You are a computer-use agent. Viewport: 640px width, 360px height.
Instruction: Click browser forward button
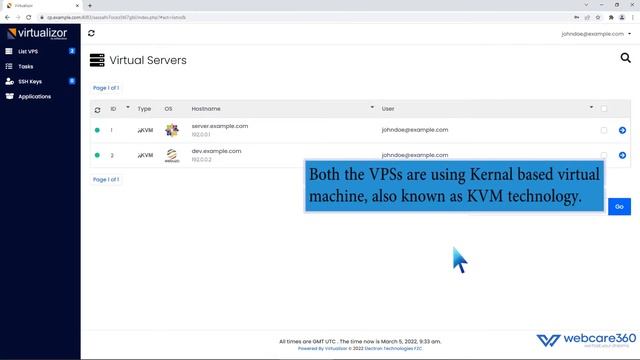tap(18, 18)
